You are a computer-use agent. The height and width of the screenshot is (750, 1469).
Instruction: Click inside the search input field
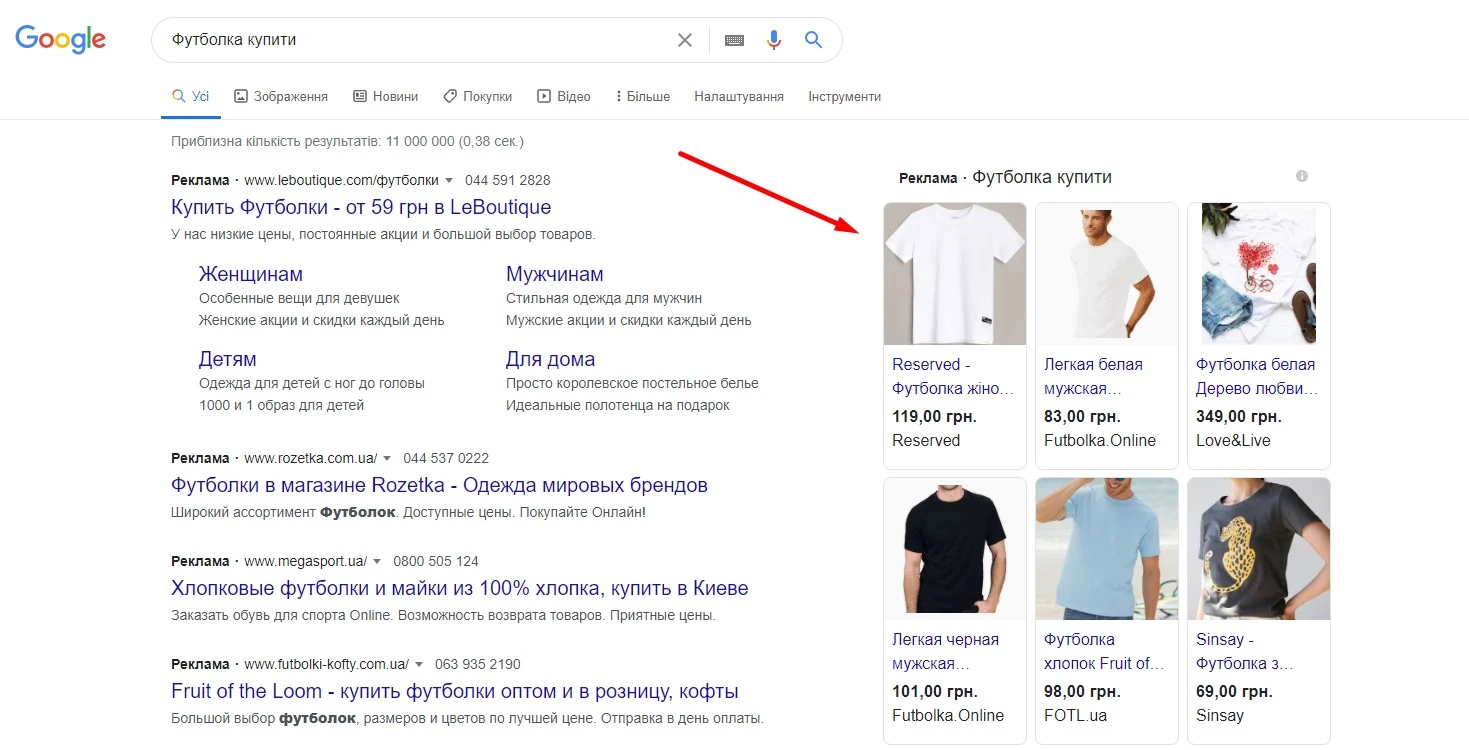coord(400,39)
